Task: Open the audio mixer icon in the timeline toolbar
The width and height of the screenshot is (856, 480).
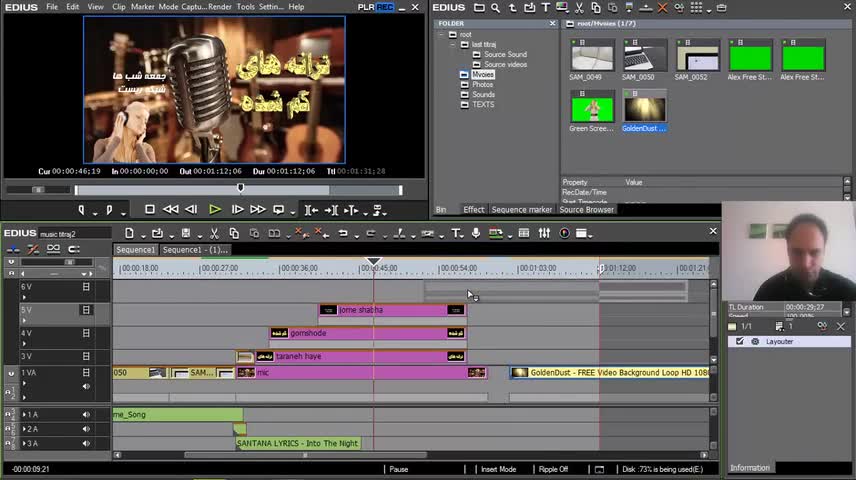Action: click(544, 234)
